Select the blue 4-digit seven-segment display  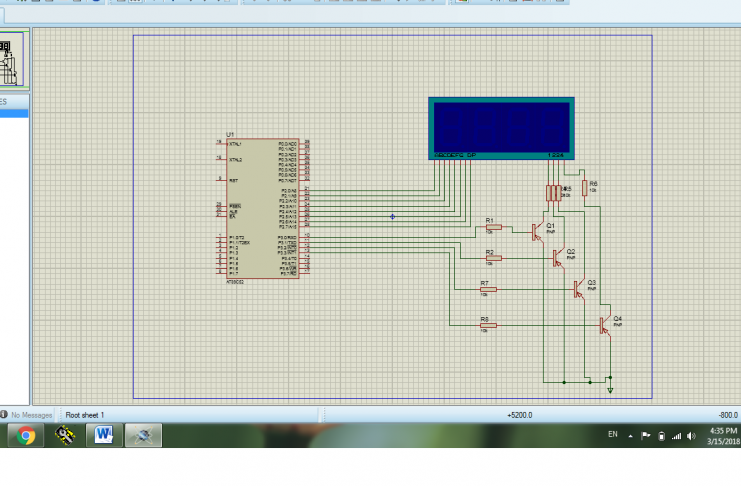(501, 129)
